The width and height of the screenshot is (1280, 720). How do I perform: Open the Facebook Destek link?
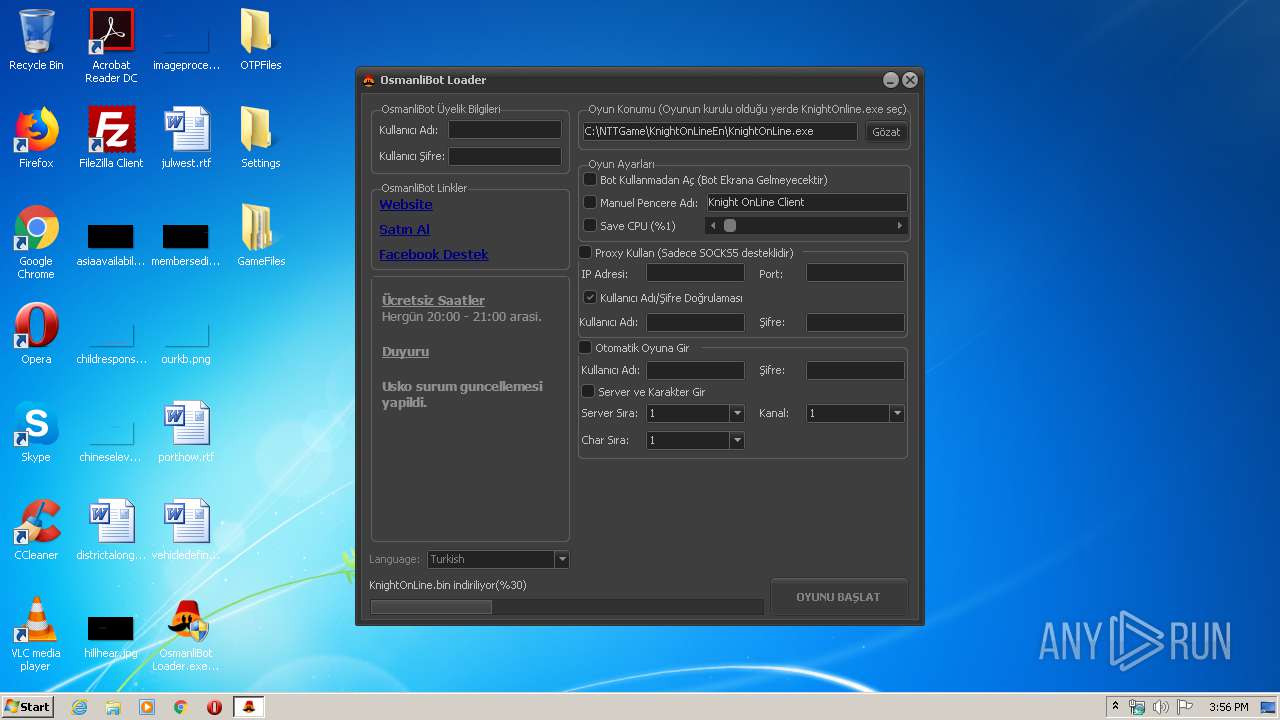click(x=434, y=254)
